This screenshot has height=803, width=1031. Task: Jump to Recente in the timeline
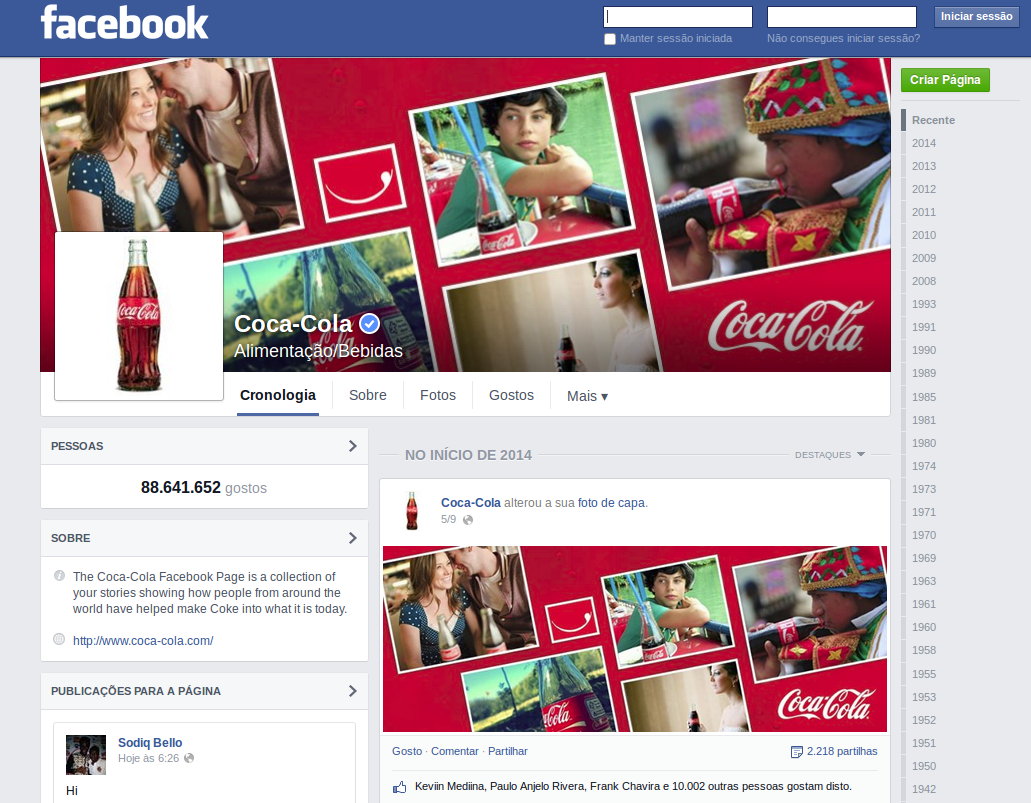pos(933,120)
